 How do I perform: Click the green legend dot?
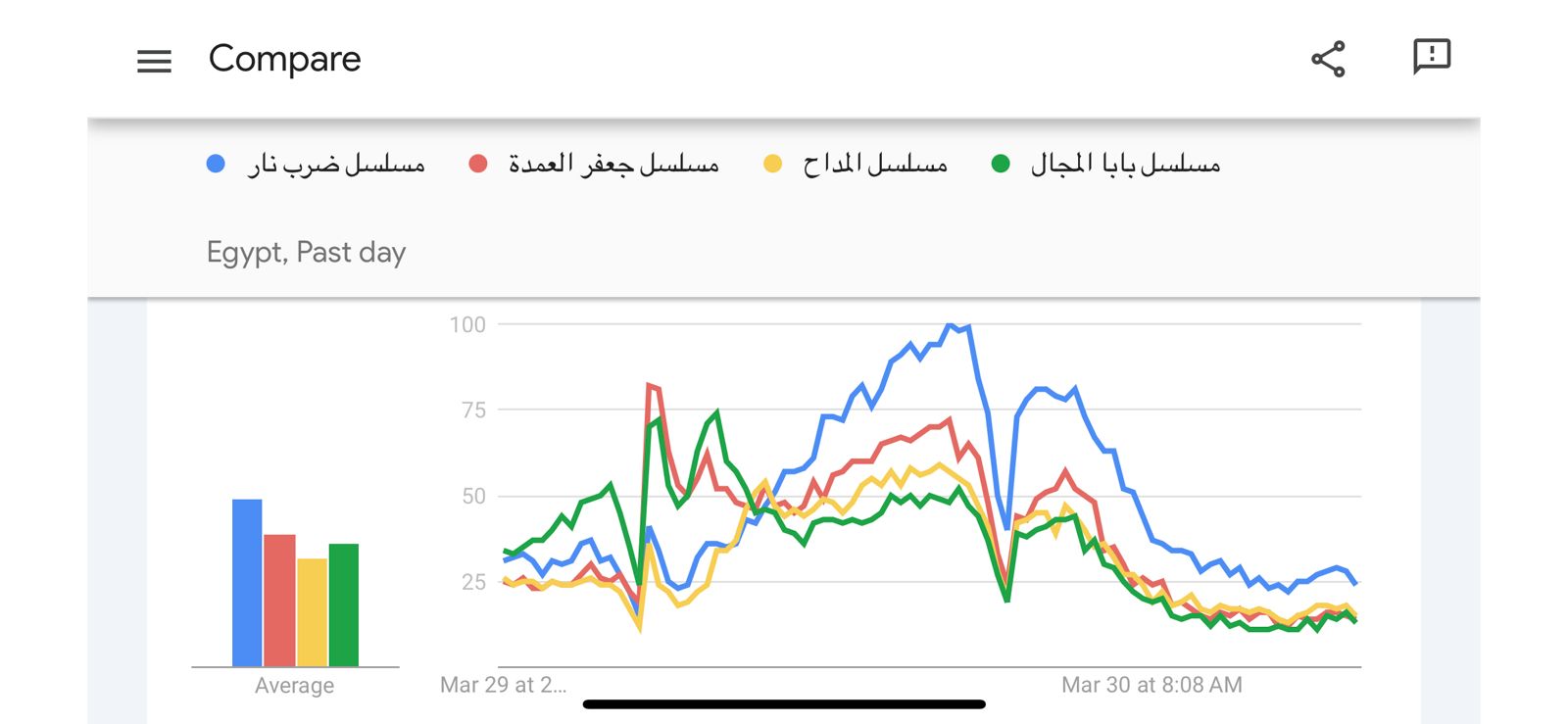[x=1001, y=164]
